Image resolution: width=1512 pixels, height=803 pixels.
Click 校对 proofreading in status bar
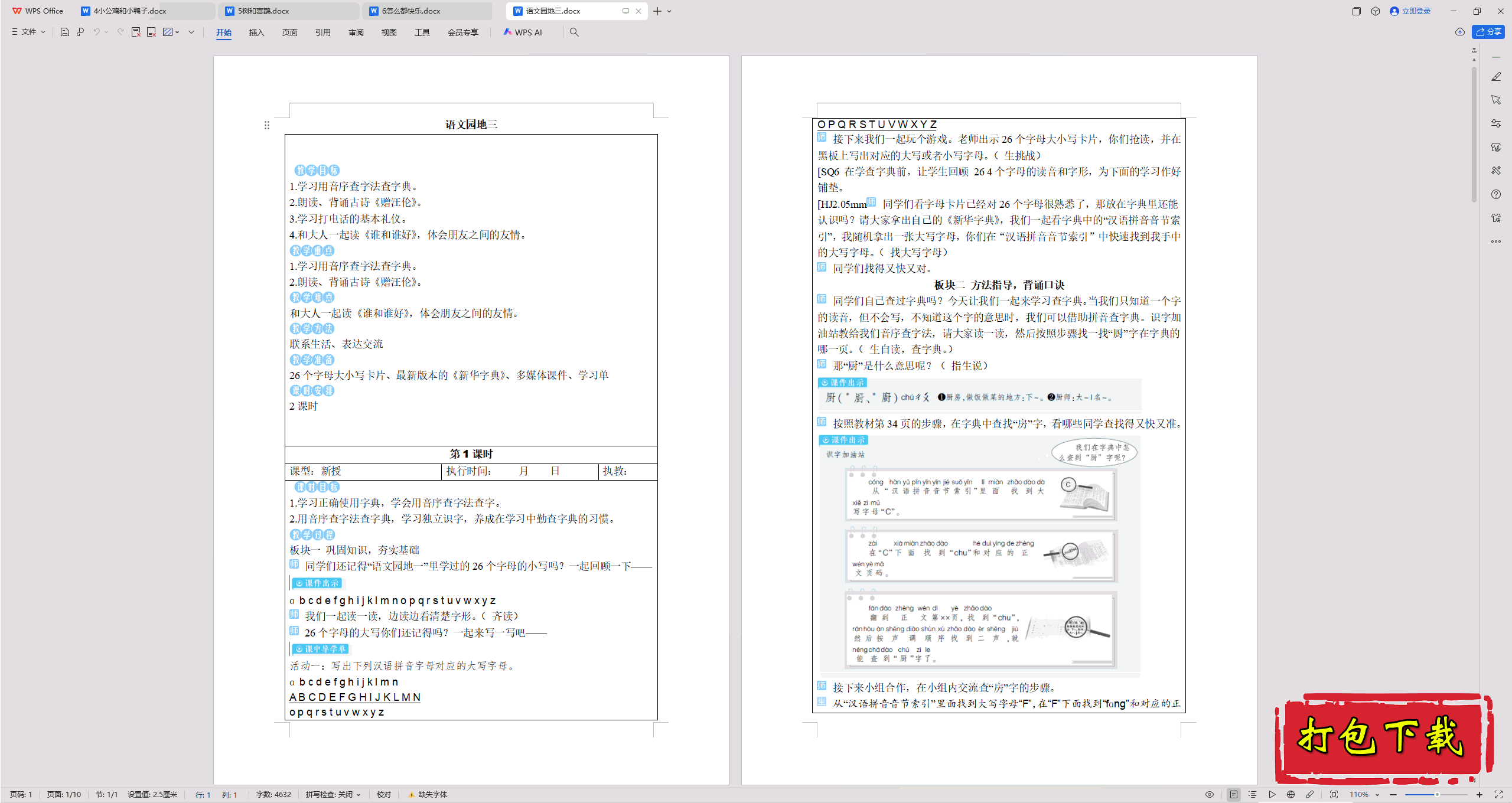tap(384, 795)
